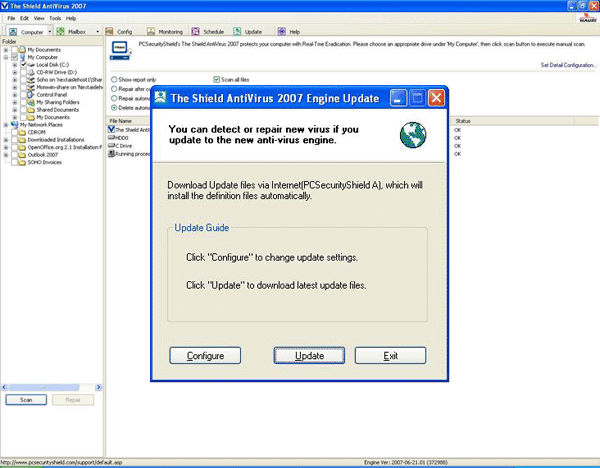This screenshot has height=468, width=600.
Task: Click the Control Panel icon in the folder tree
Action: point(31,95)
